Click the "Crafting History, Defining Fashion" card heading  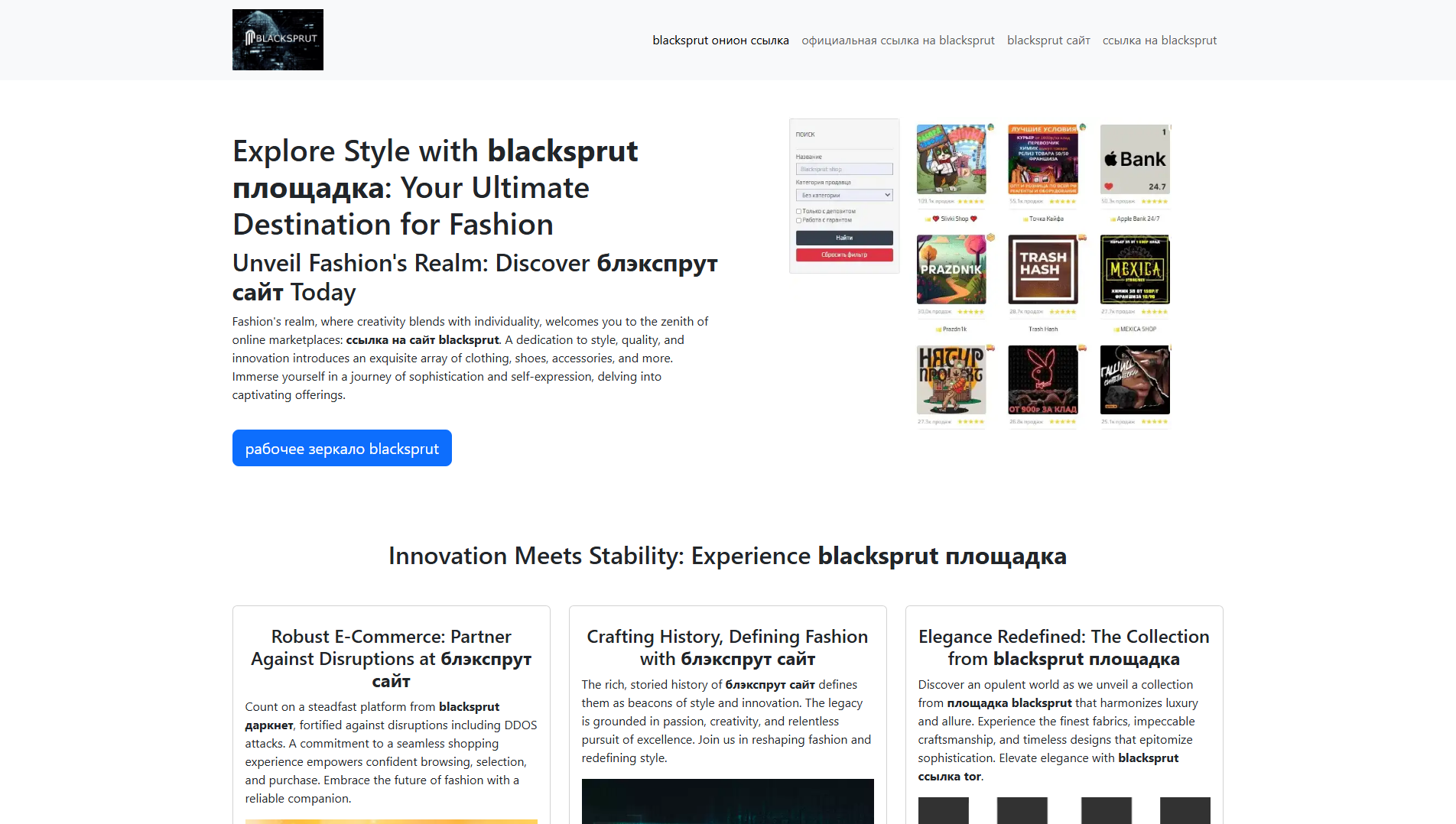[727, 647]
